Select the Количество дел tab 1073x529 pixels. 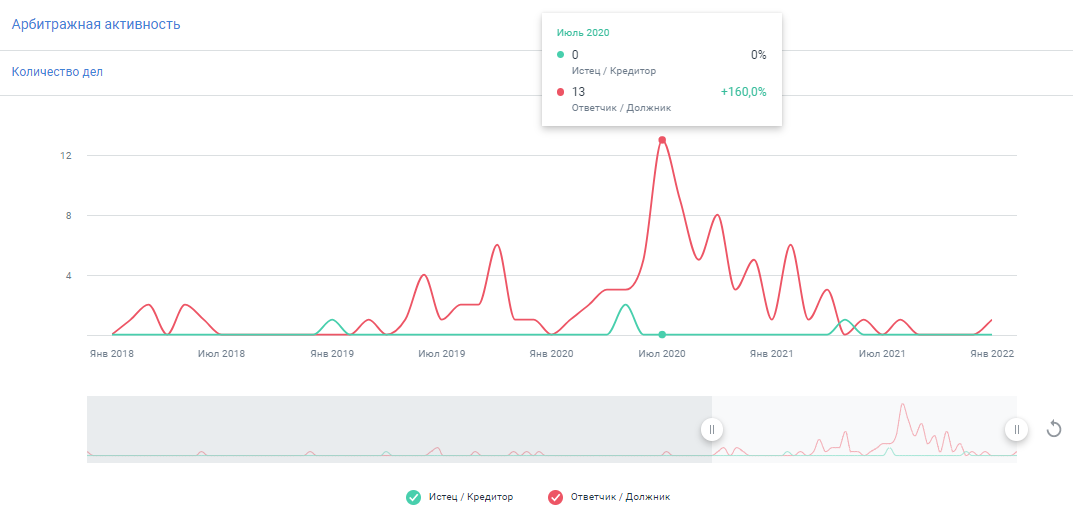tap(57, 72)
